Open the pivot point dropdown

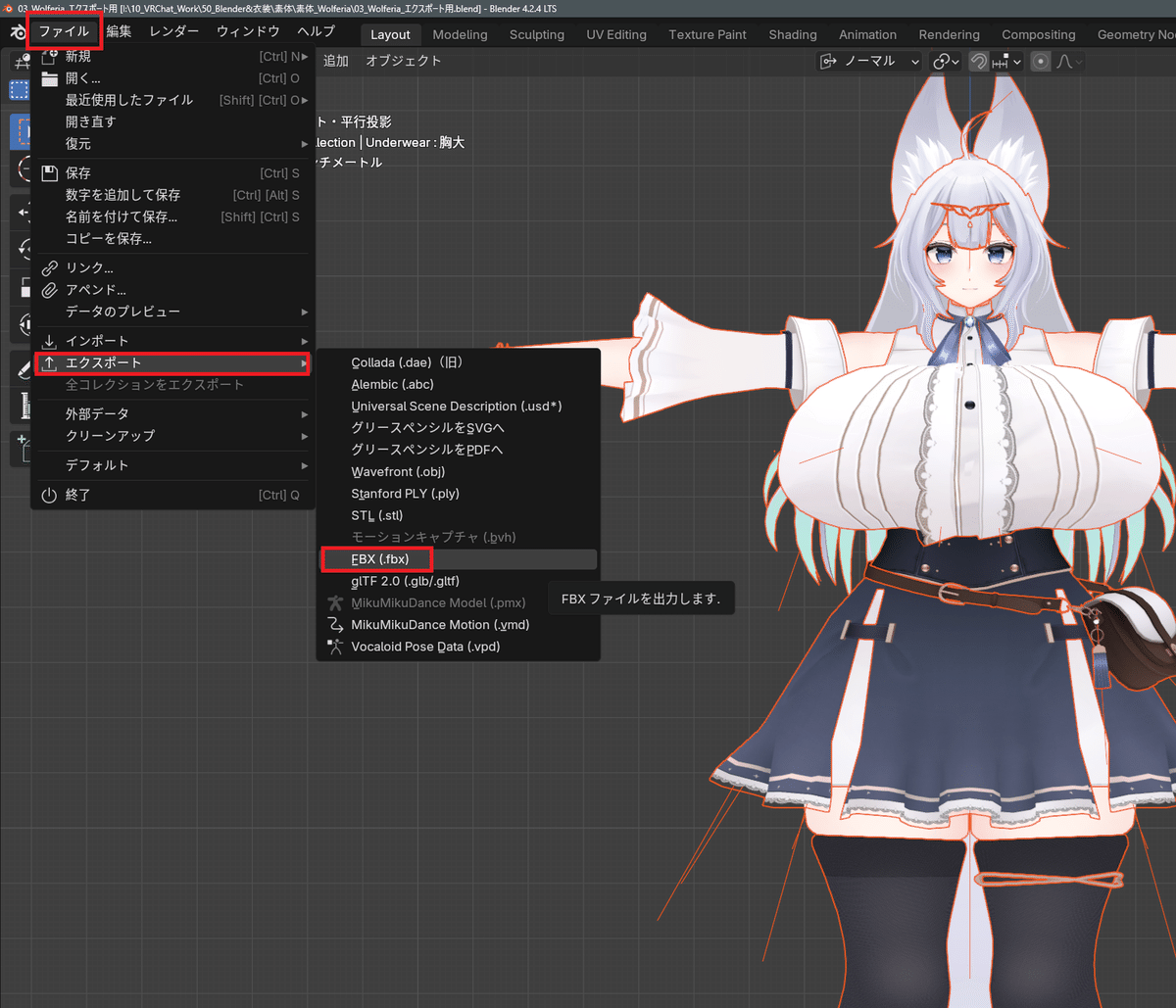coord(946,61)
